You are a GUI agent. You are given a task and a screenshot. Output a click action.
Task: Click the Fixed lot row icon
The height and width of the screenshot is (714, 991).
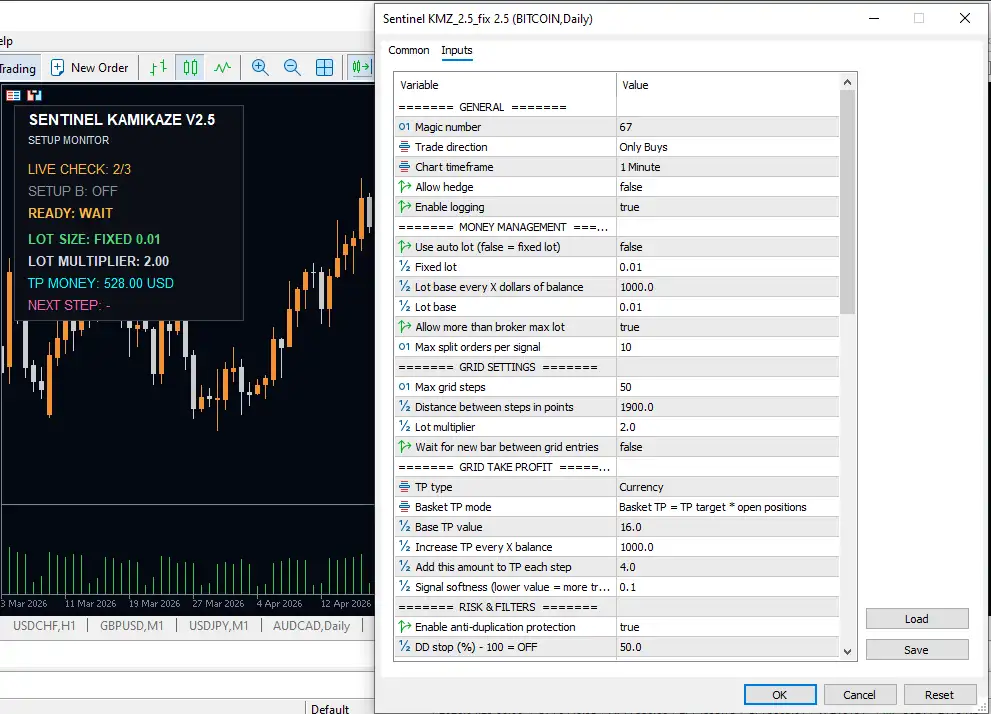pyautogui.click(x=404, y=267)
